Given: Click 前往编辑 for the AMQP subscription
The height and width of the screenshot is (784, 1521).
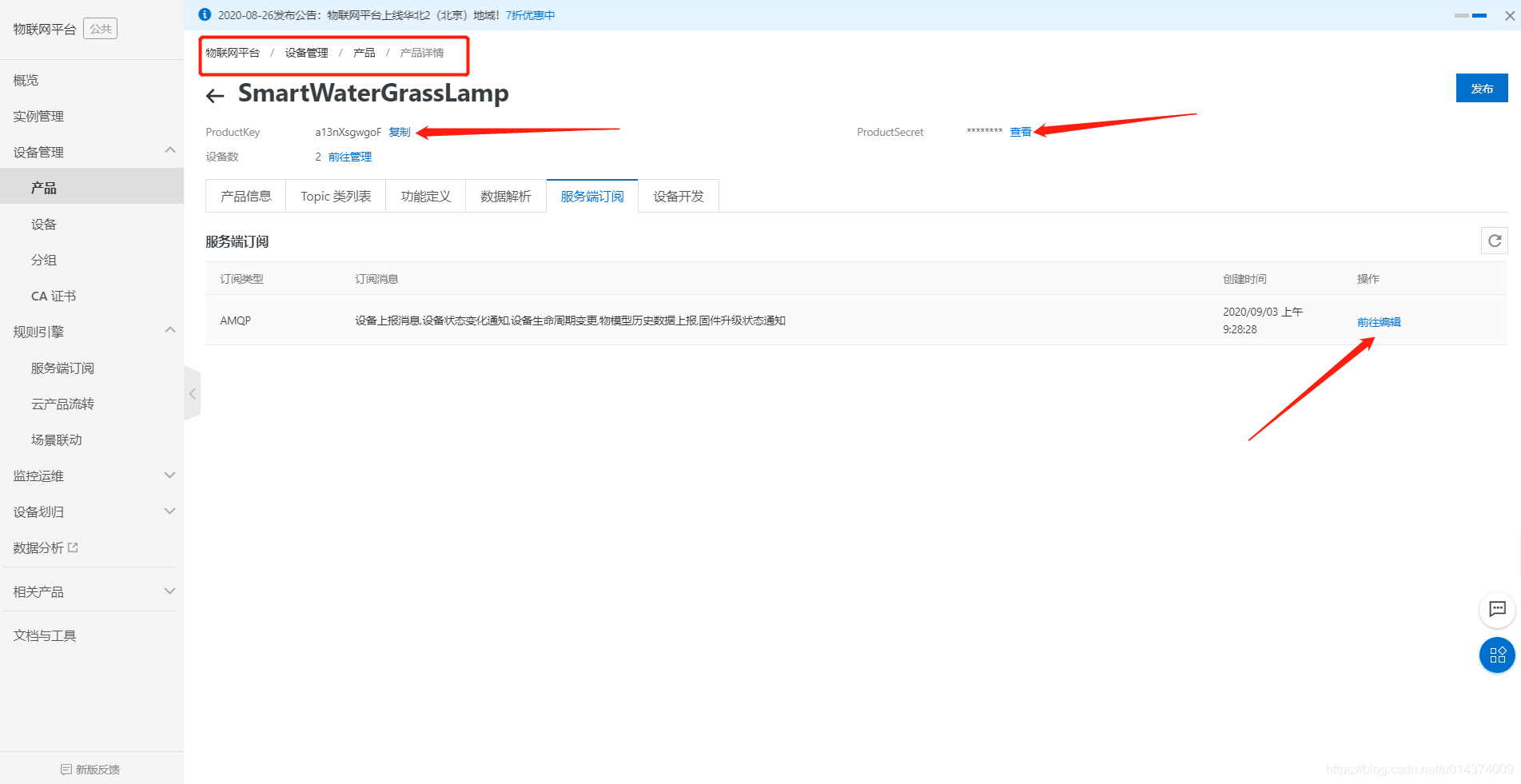Looking at the screenshot, I should click(x=1379, y=322).
